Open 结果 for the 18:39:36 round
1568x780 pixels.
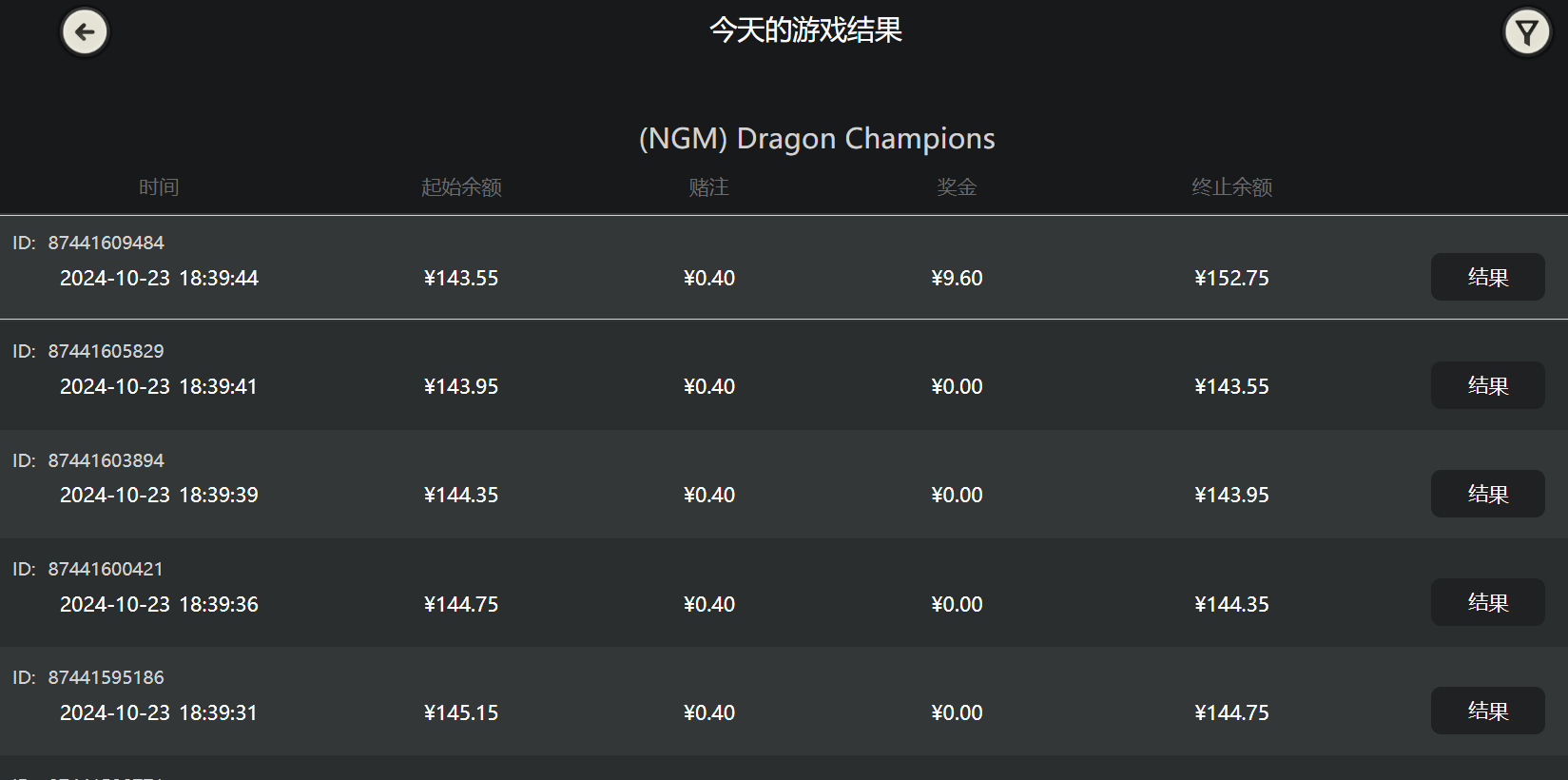1487,602
